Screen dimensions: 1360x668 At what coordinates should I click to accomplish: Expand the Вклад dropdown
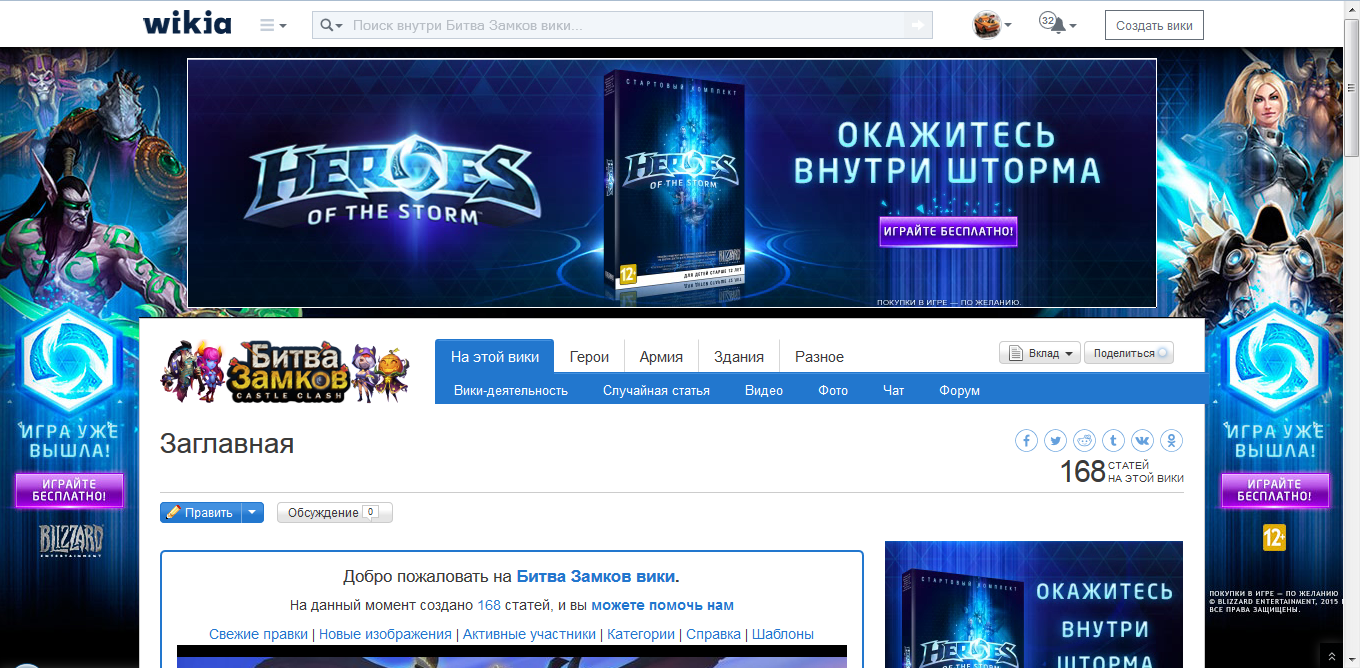tap(1040, 353)
